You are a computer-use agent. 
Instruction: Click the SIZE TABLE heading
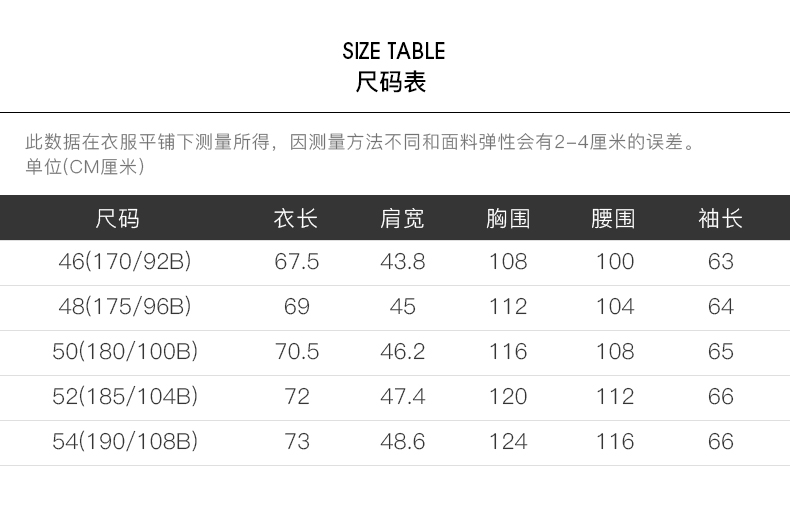[x=393, y=51]
